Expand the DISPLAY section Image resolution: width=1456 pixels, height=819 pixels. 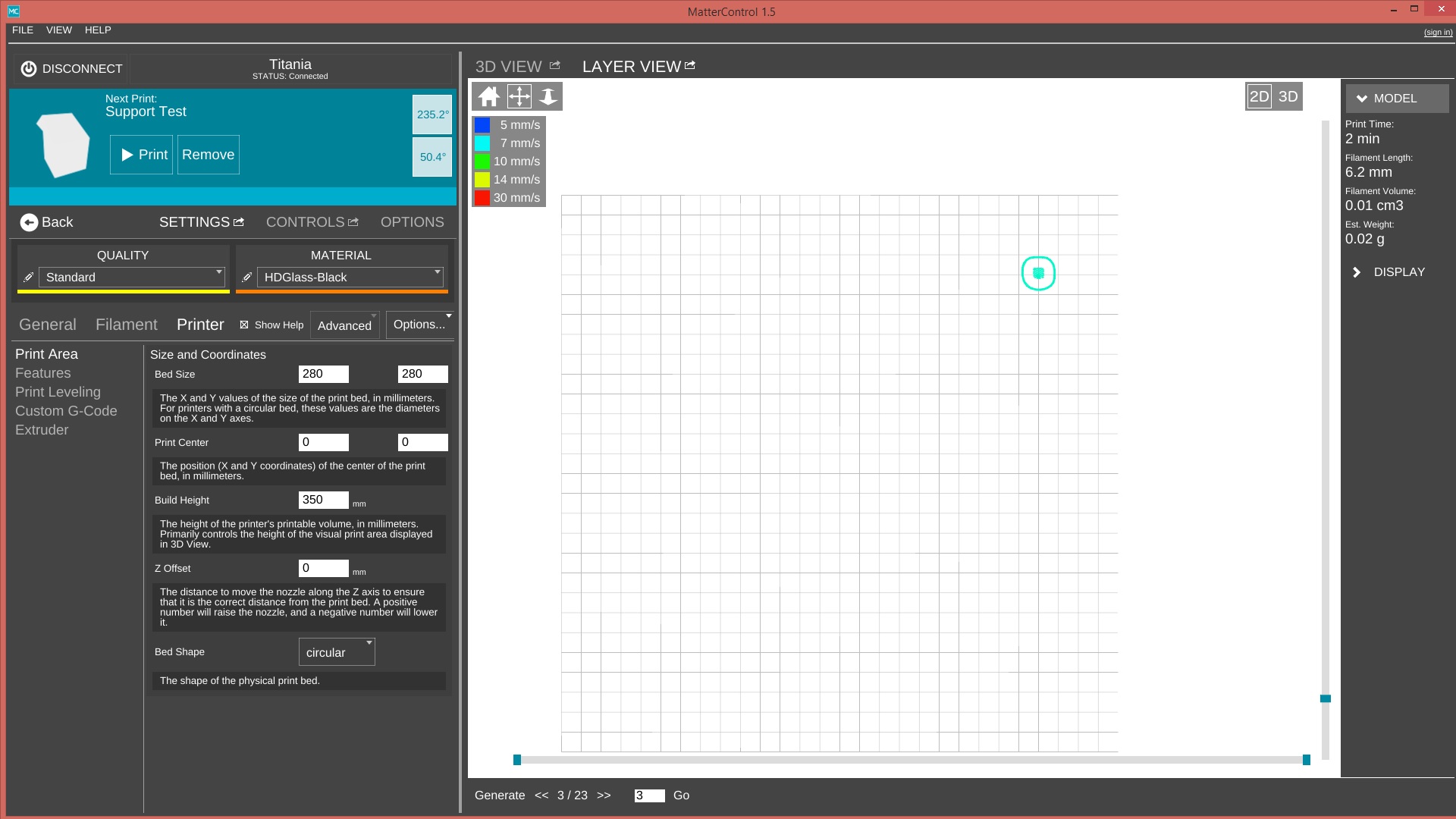pyautogui.click(x=1398, y=271)
